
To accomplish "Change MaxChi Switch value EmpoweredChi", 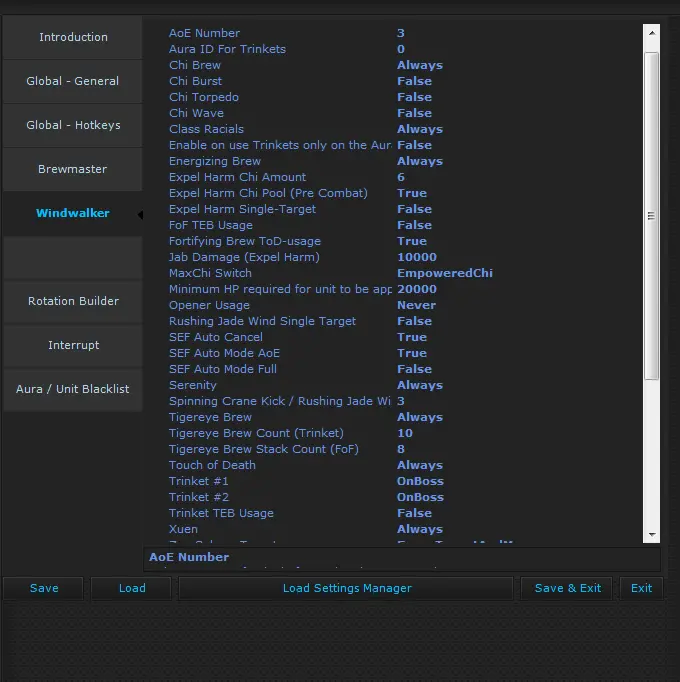I will pyautogui.click(x=445, y=273).
